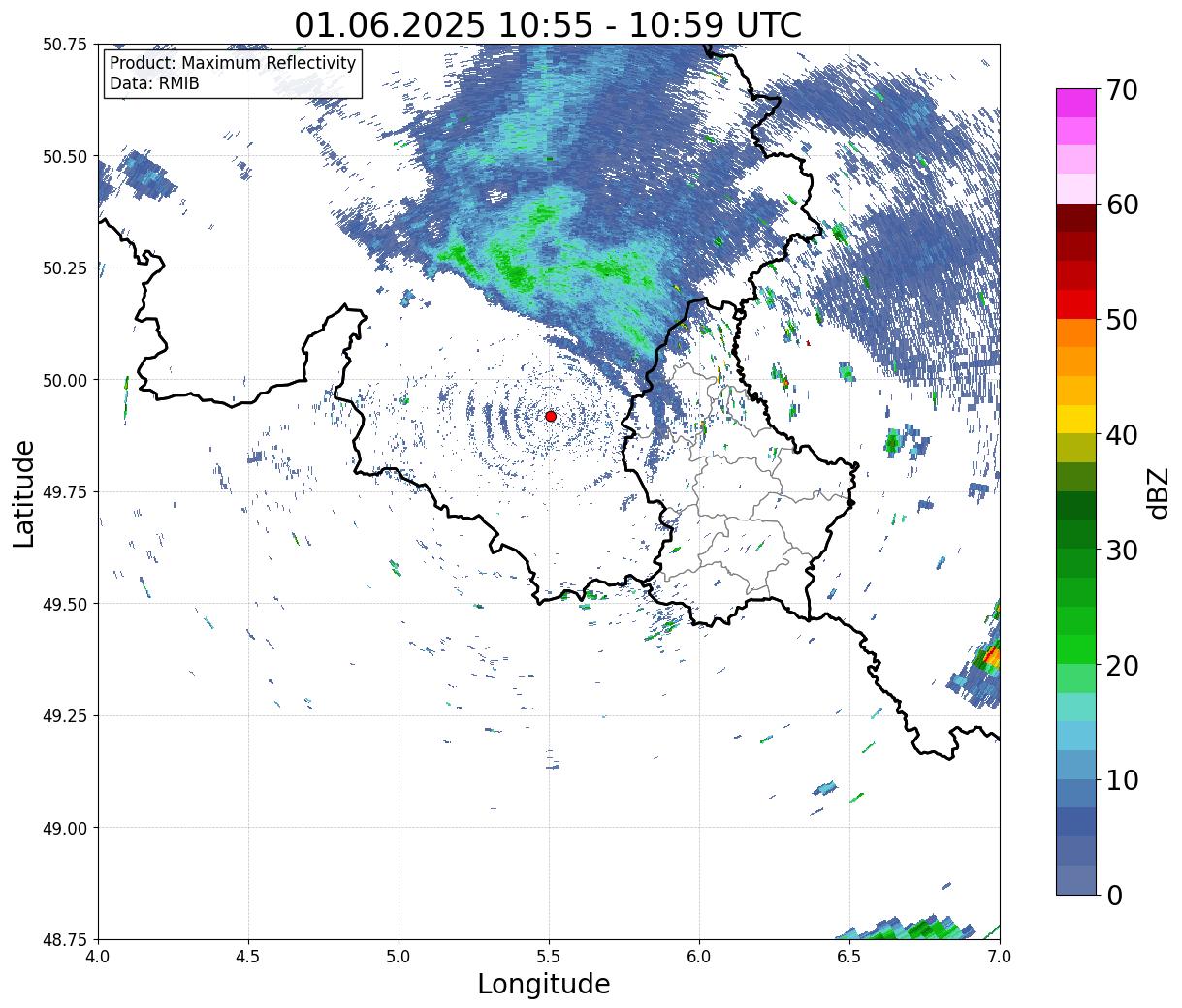Click the colorbar tick label 10
1182x1008 pixels.
click(x=1121, y=780)
